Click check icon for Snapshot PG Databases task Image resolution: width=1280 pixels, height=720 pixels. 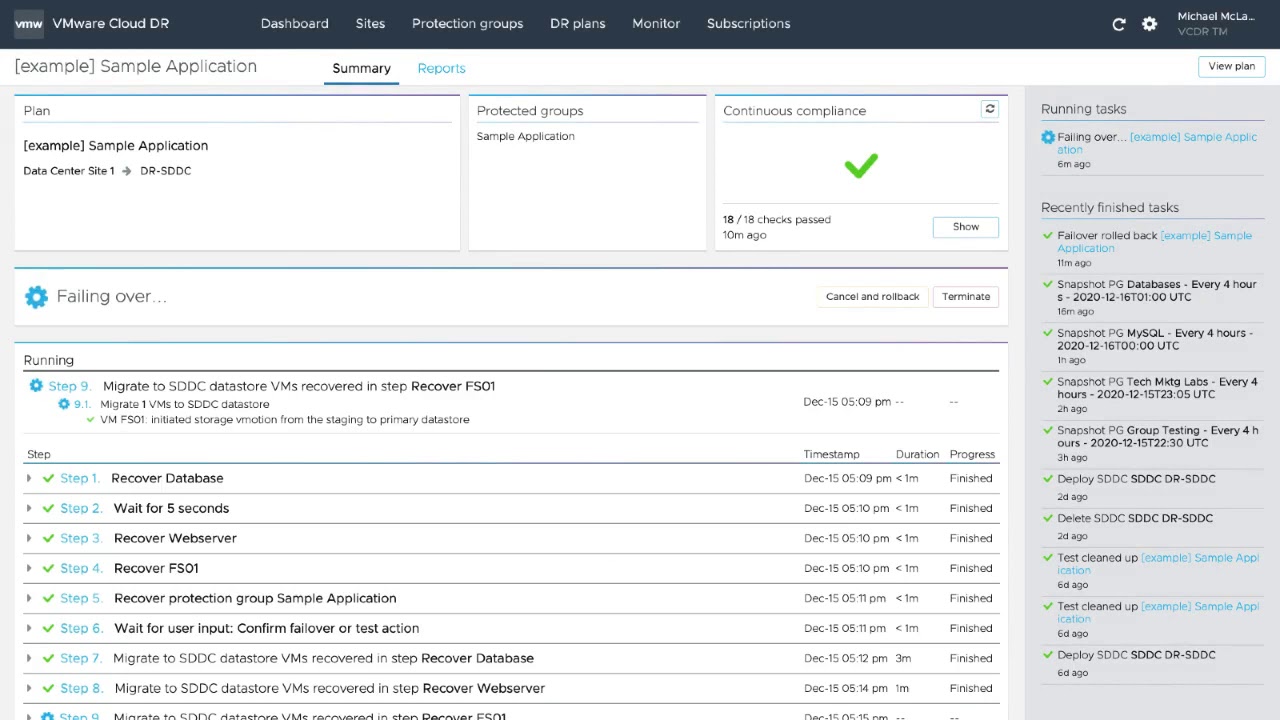(x=1048, y=284)
